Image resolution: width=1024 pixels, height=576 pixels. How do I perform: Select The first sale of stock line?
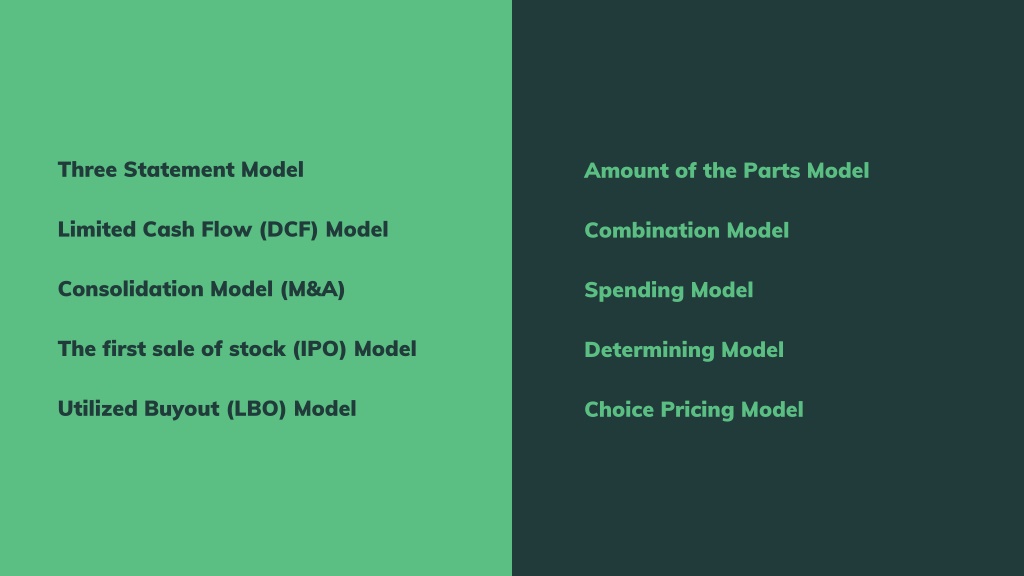237,349
